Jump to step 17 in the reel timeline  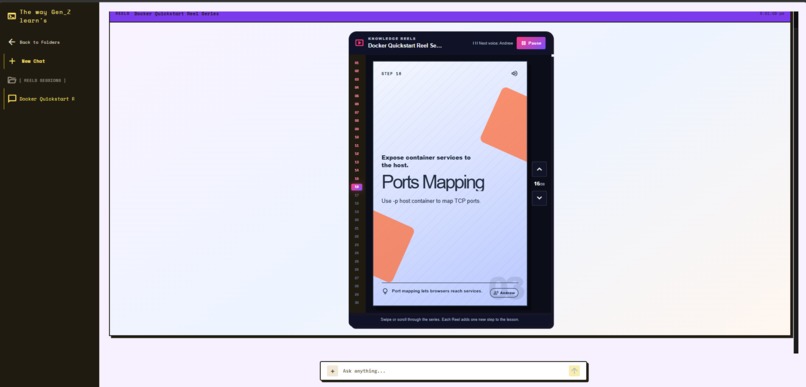coord(356,195)
